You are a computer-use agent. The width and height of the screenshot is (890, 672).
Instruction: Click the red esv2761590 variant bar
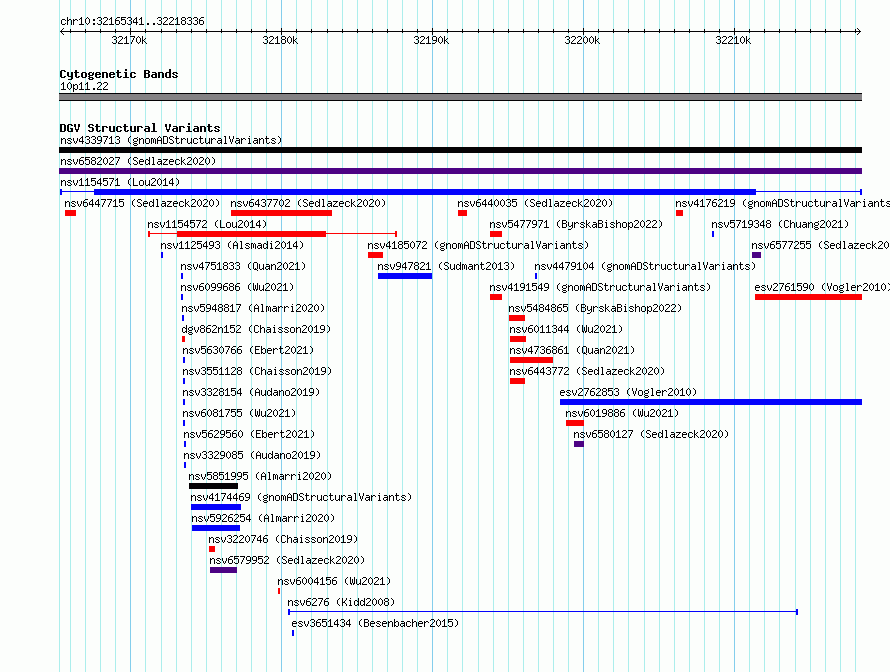pyautogui.click(x=808, y=297)
